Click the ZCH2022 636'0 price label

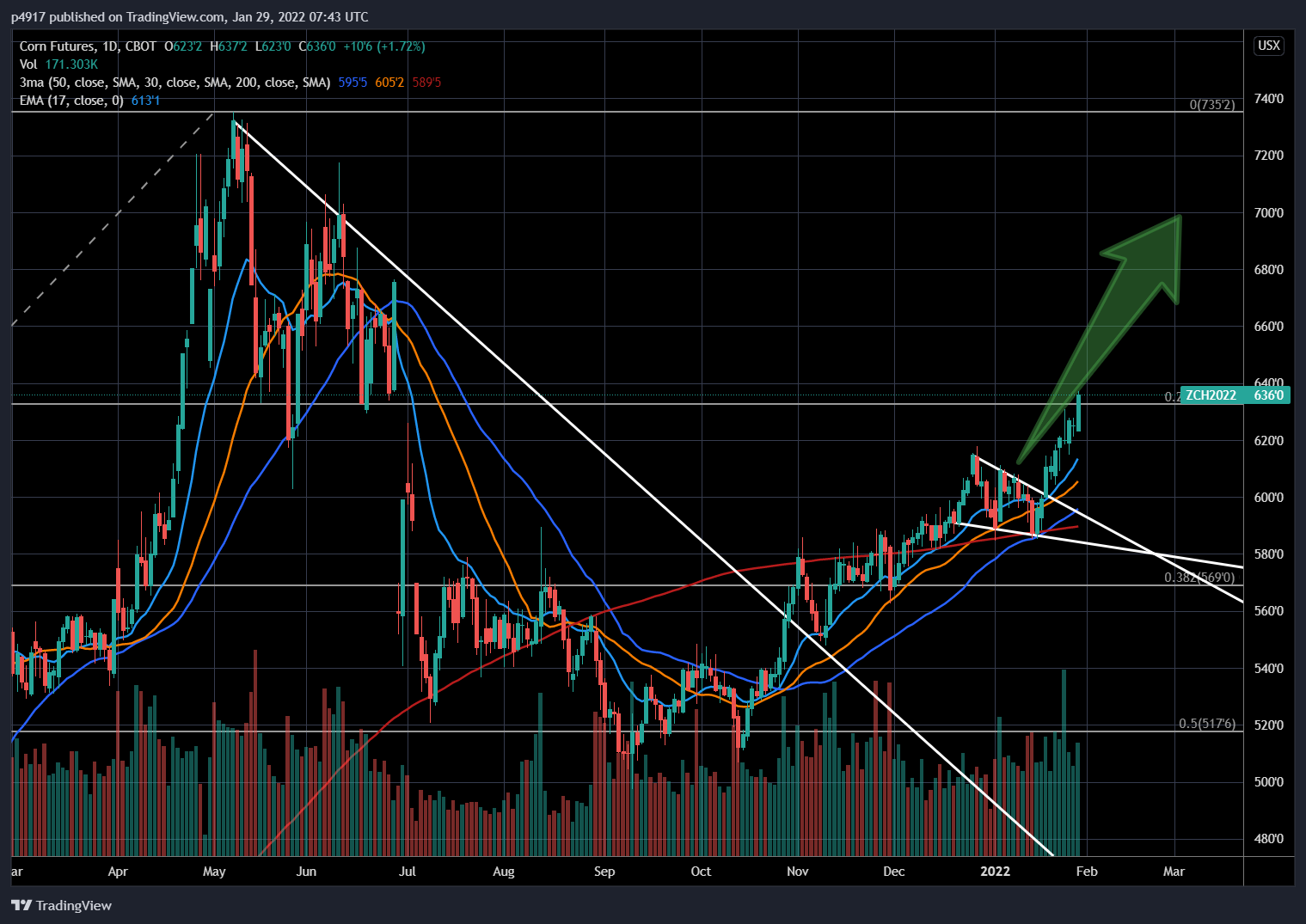tap(1235, 395)
